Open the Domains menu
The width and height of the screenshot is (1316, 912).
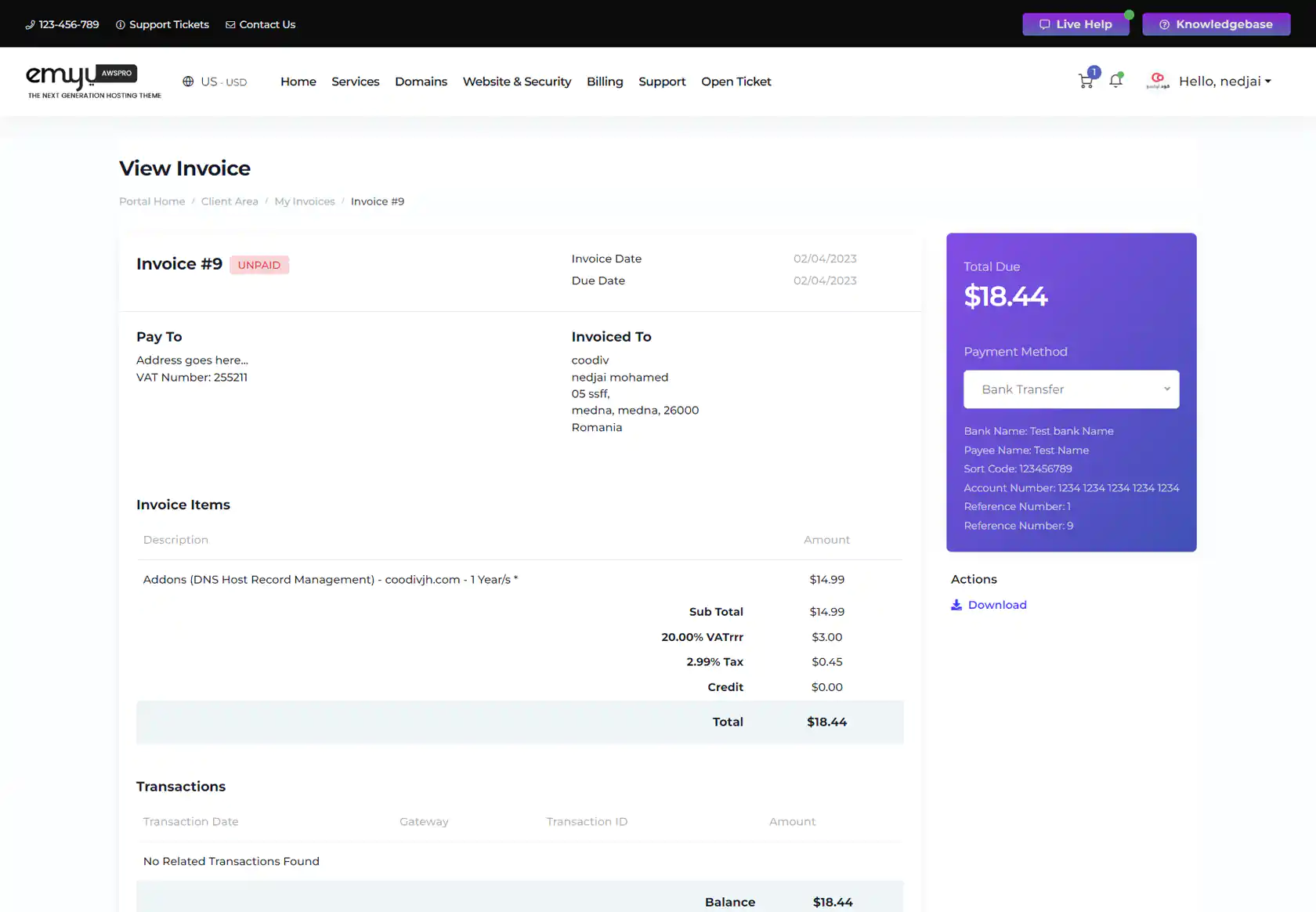click(x=421, y=81)
